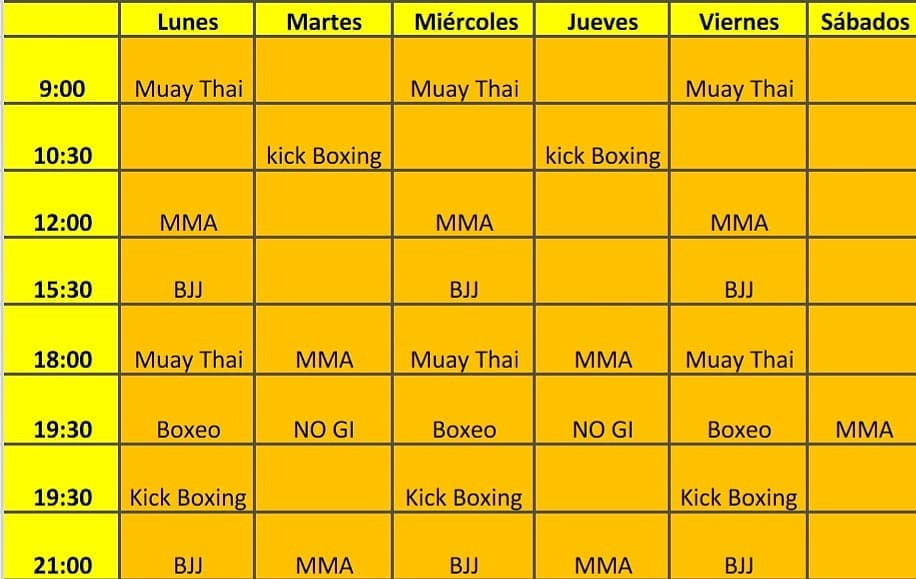Image resolution: width=916 pixels, height=579 pixels.
Task: Select the 10:30 time label
Action: coord(62,156)
